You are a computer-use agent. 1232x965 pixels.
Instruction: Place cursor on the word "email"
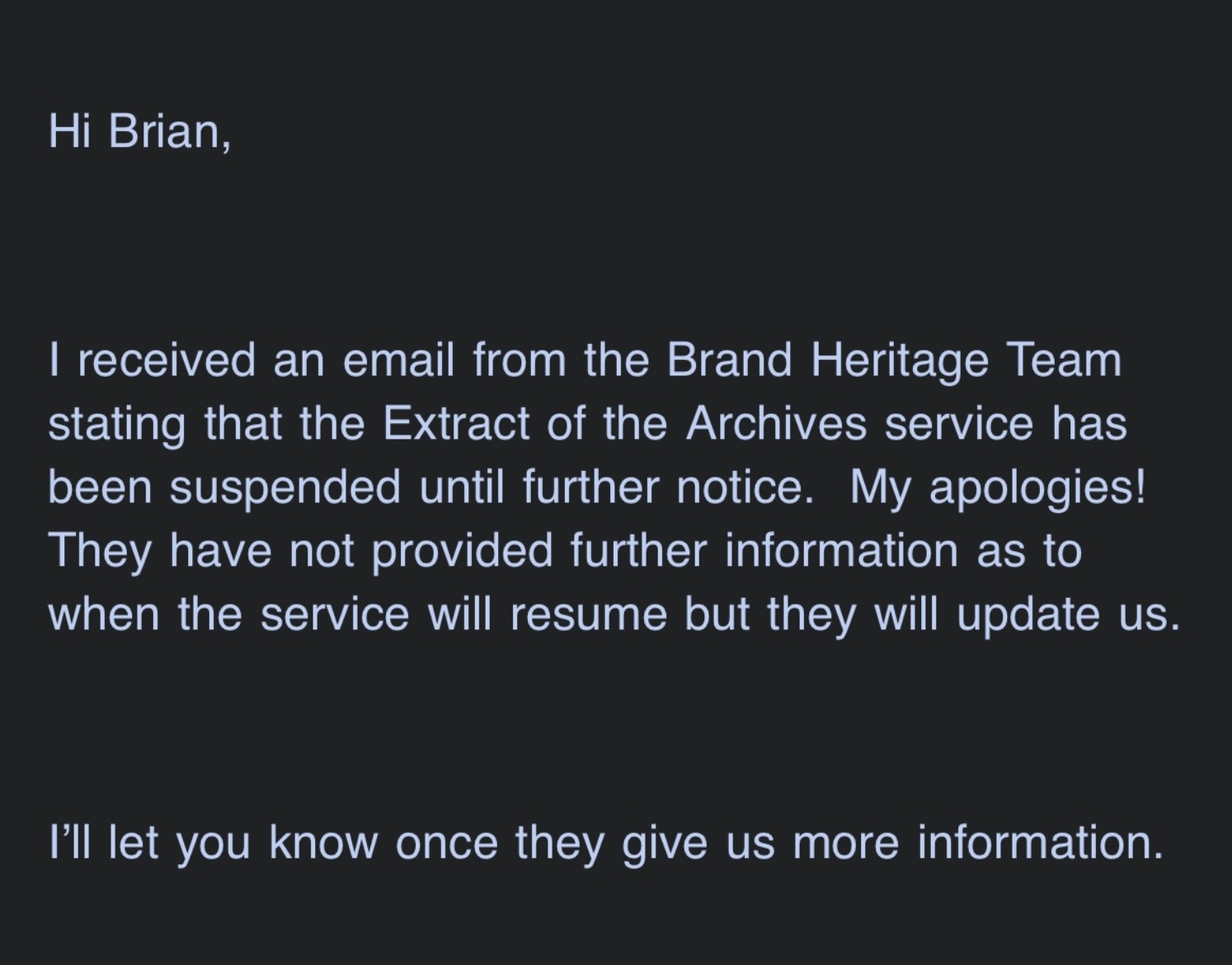398,360
